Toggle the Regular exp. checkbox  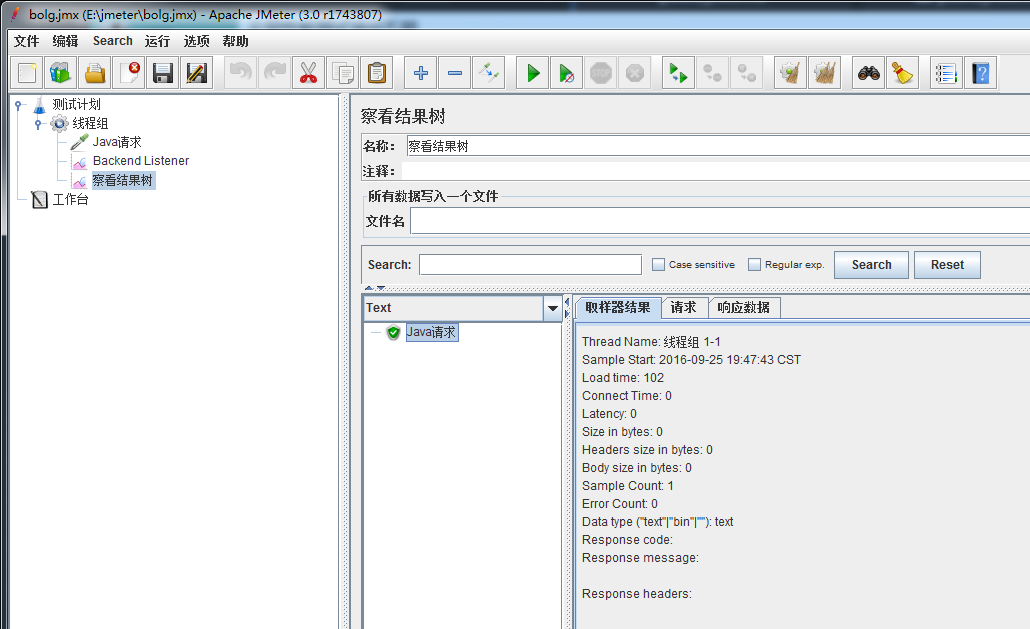pos(754,265)
